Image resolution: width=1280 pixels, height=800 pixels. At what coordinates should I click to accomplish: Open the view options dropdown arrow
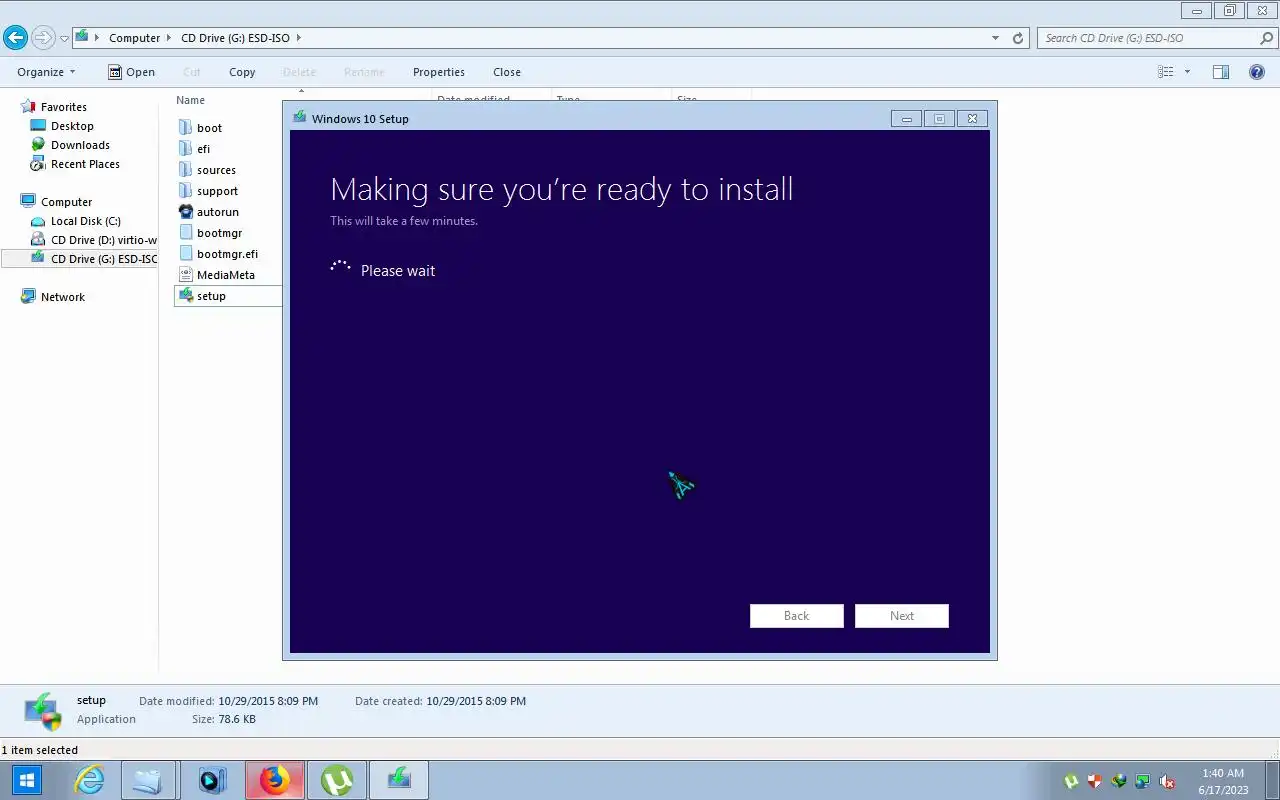click(1187, 72)
